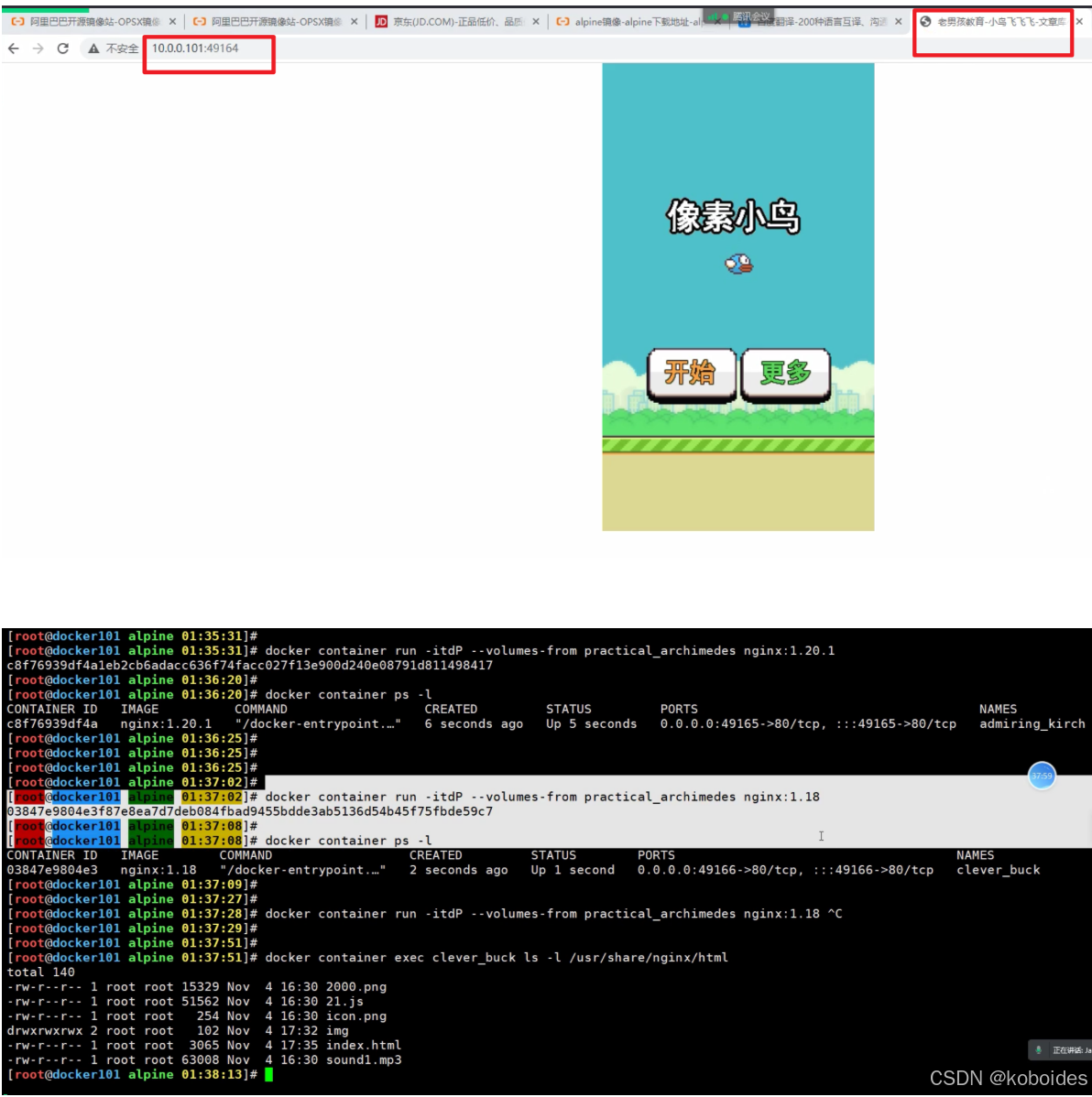Click the file size 51562 in listing
Viewport: 1092px width, 1097px height.
coord(201,1002)
